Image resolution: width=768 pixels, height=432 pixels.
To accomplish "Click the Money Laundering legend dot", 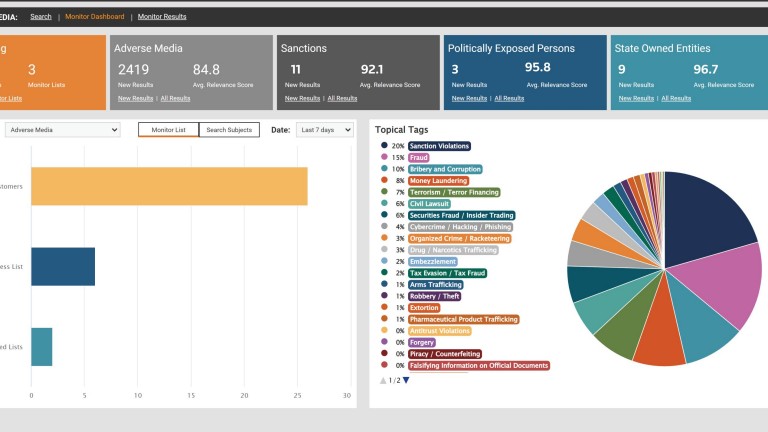I will coord(384,181).
